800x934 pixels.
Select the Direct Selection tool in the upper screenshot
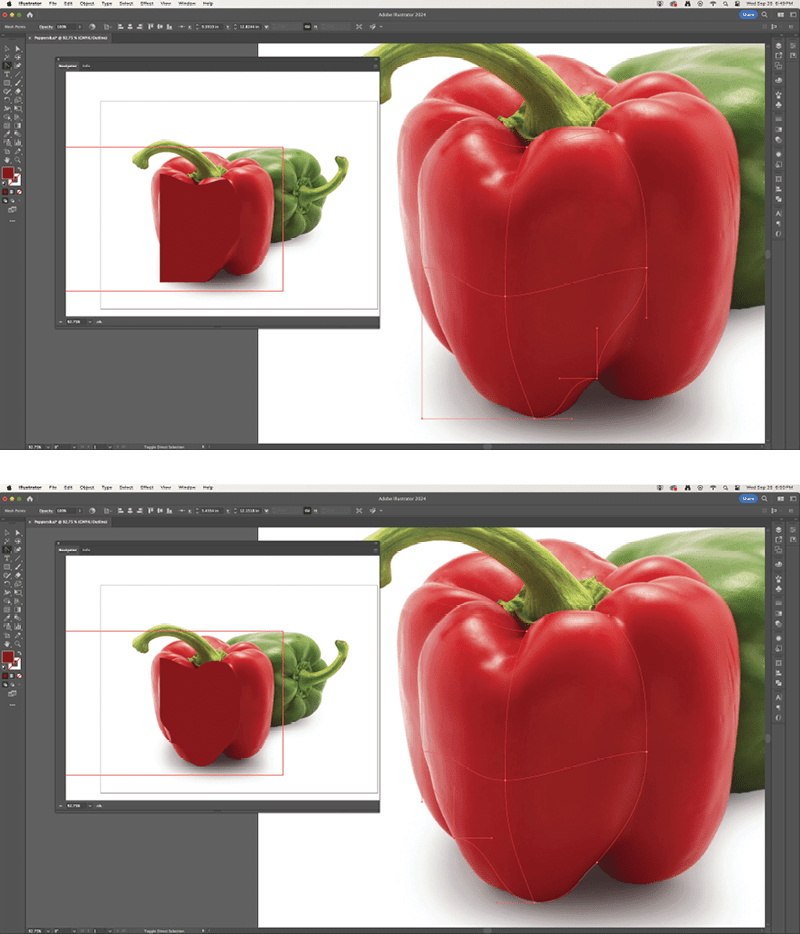(x=18, y=49)
